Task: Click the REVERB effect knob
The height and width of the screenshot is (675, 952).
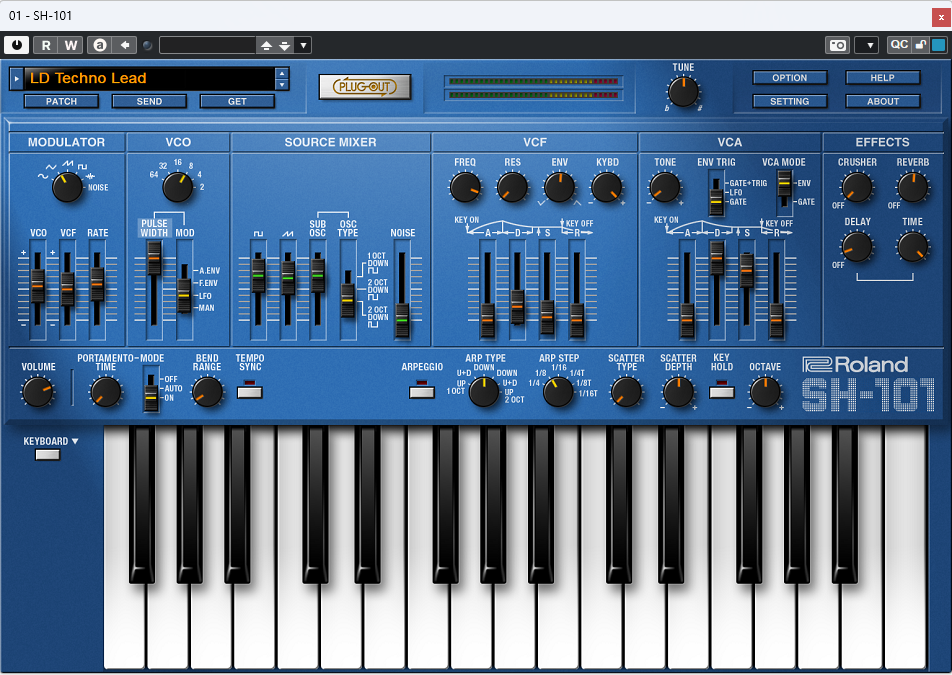Action: 913,187
